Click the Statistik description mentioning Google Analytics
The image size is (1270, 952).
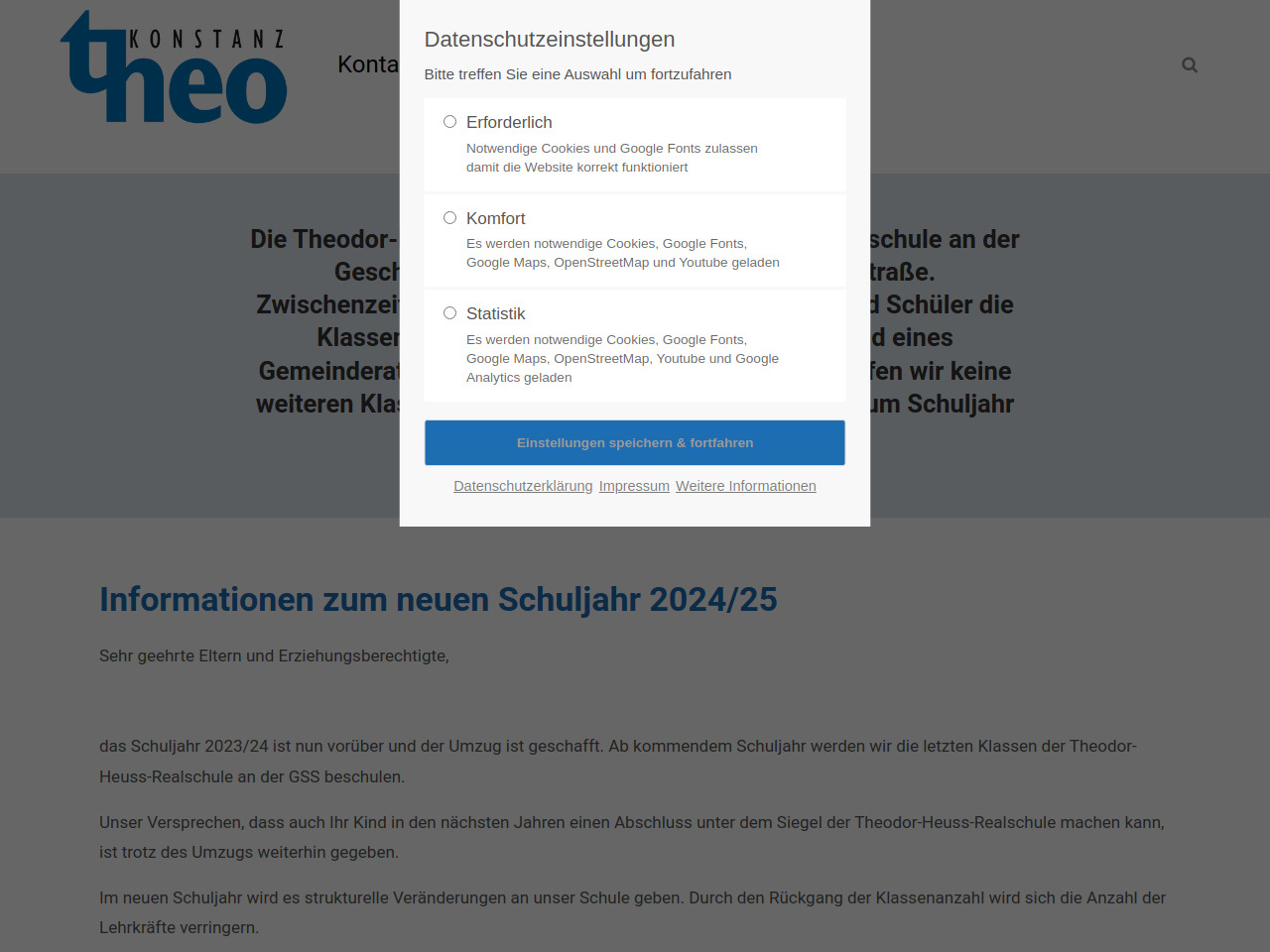[622, 358]
